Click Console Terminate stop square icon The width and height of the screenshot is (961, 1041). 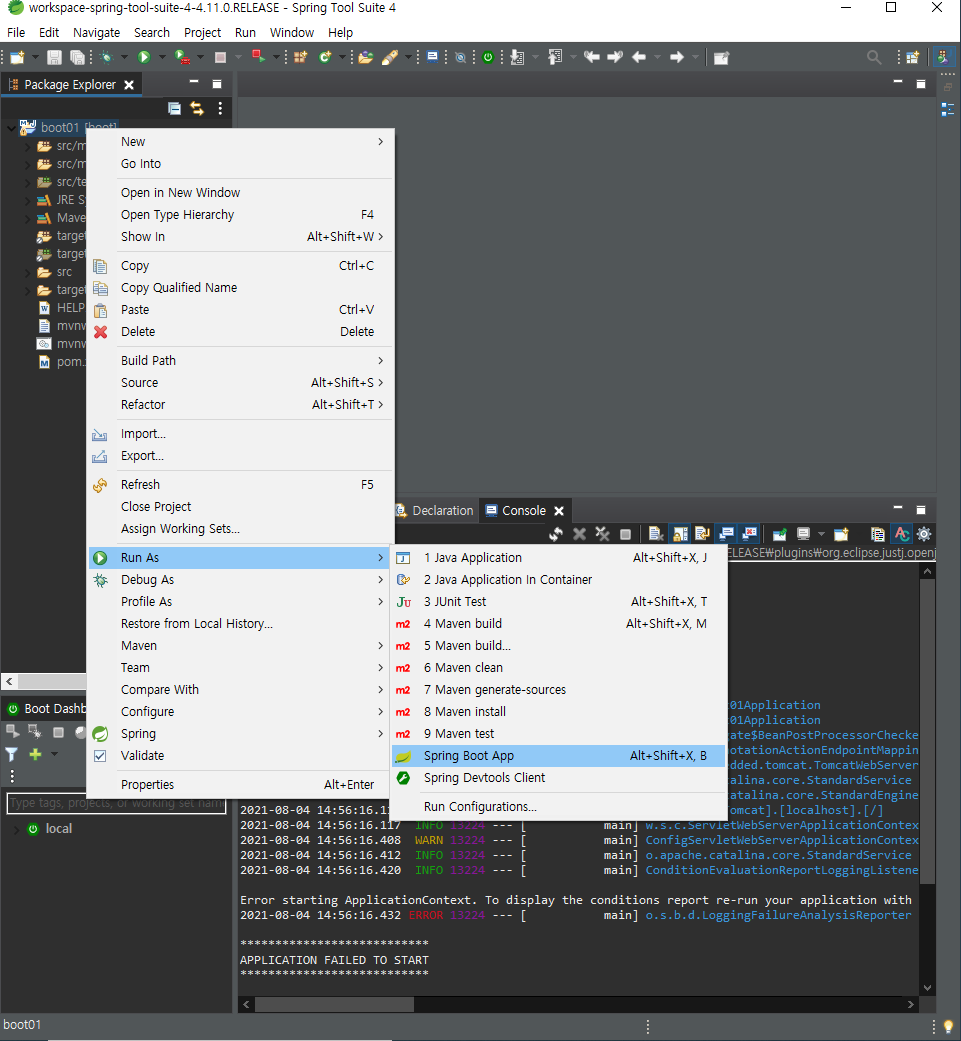625,534
